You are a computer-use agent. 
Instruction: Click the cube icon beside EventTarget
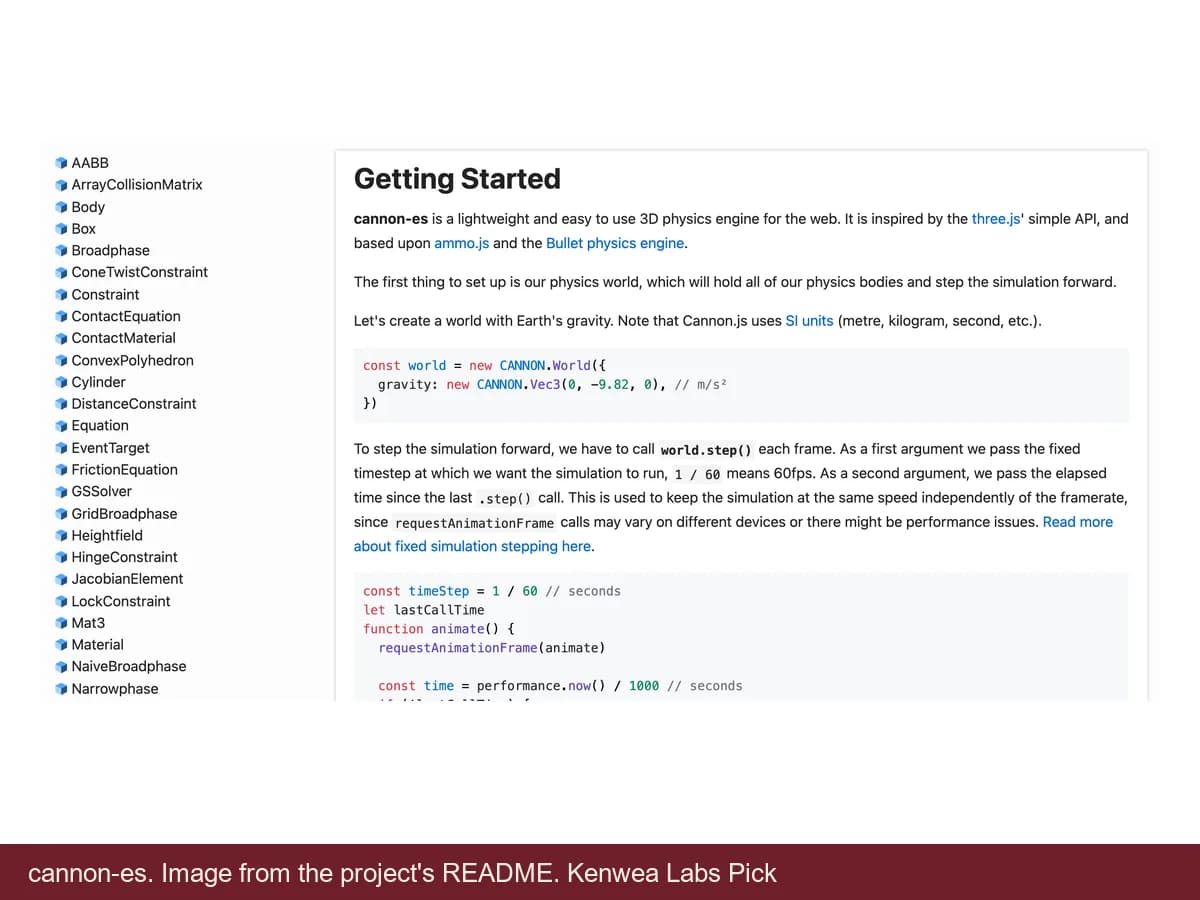point(62,448)
